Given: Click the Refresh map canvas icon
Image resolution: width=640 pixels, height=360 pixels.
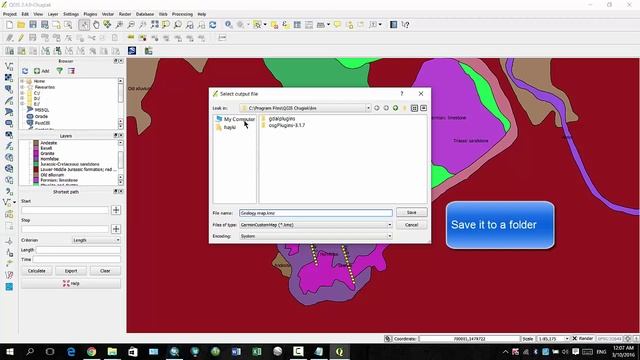Looking at the screenshot, I should [213, 25].
